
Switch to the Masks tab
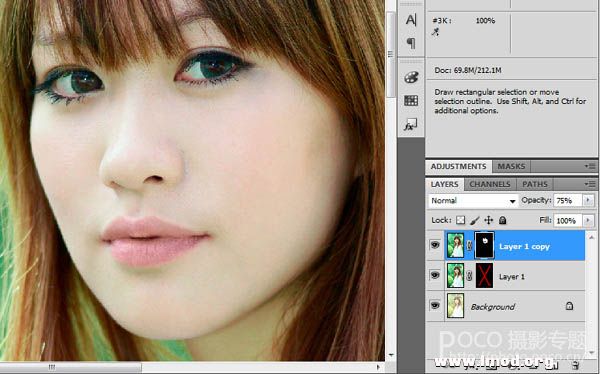(511, 167)
